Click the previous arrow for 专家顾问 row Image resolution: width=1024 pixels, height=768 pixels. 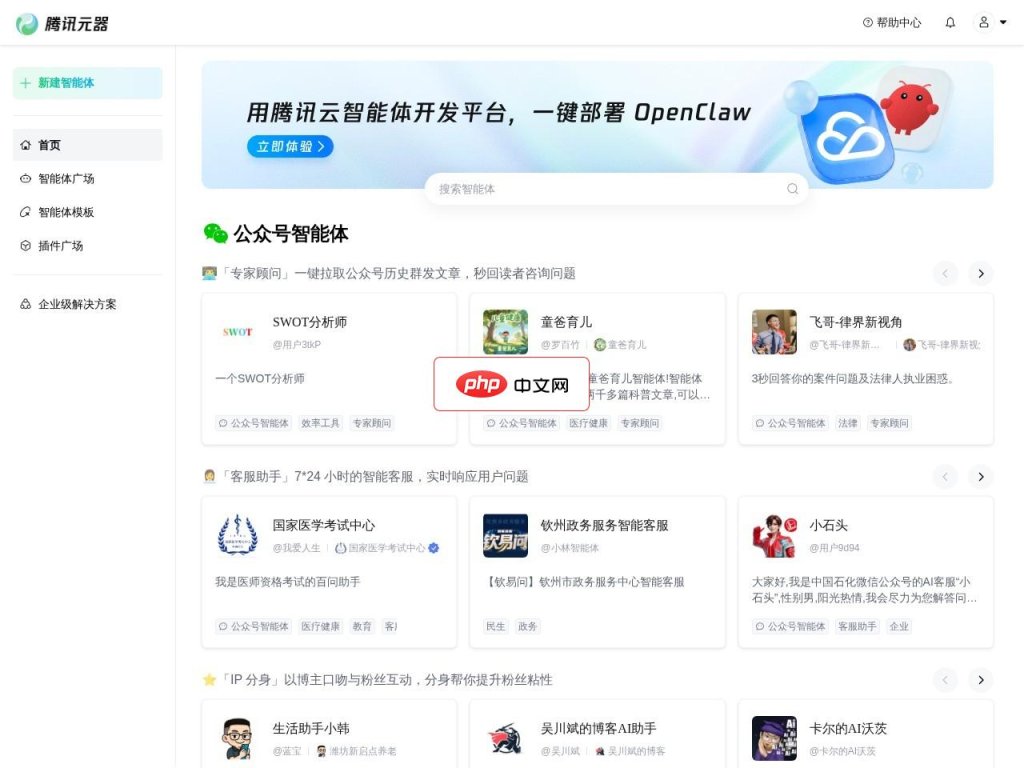click(945, 274)
